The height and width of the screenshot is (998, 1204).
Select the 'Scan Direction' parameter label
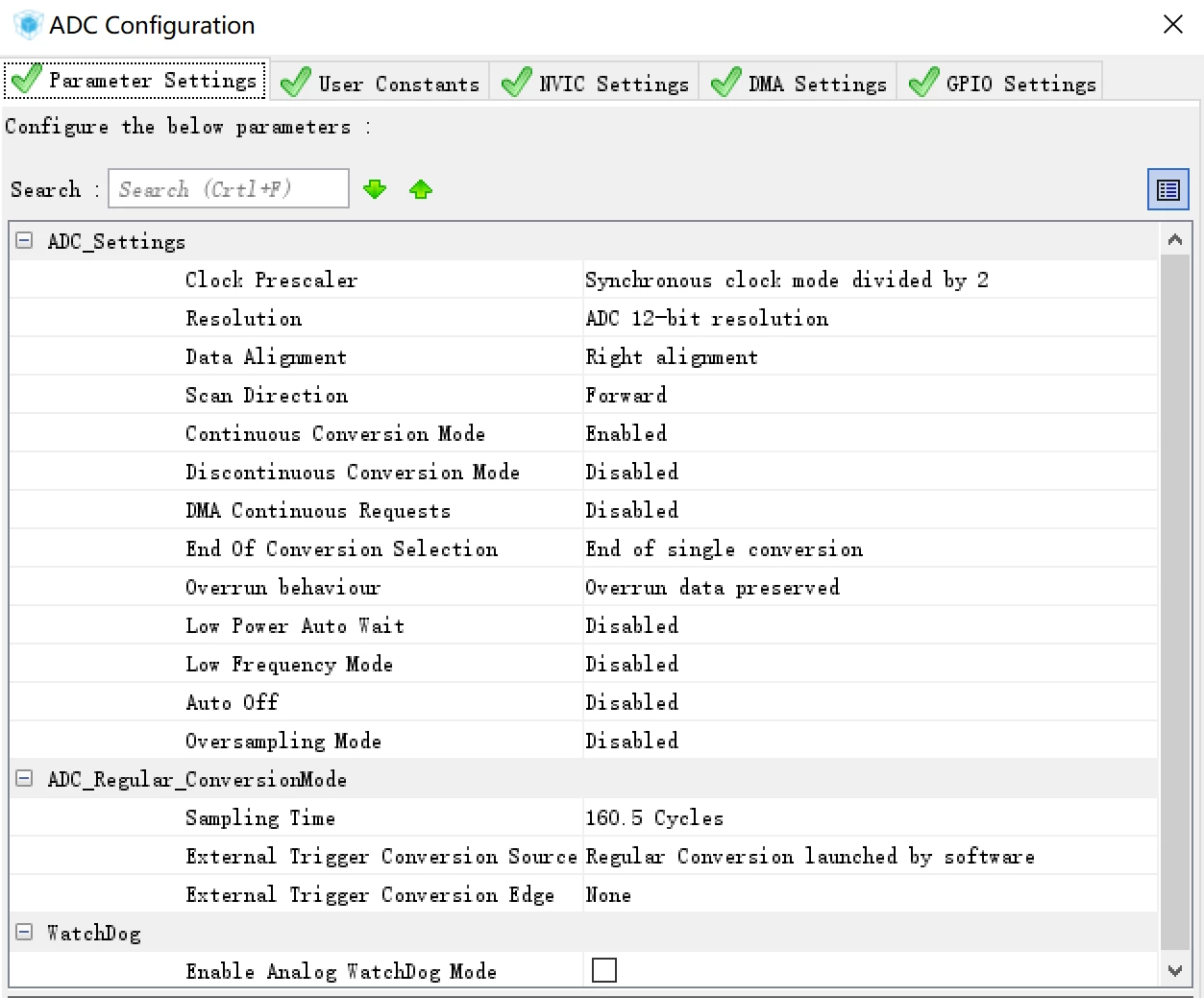point(266,395)
